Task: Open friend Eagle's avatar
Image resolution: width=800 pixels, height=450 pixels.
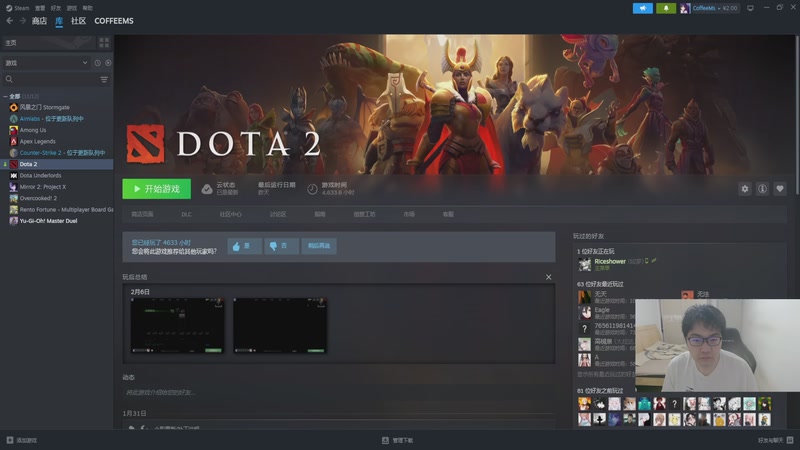Action: tap(585, 313)
